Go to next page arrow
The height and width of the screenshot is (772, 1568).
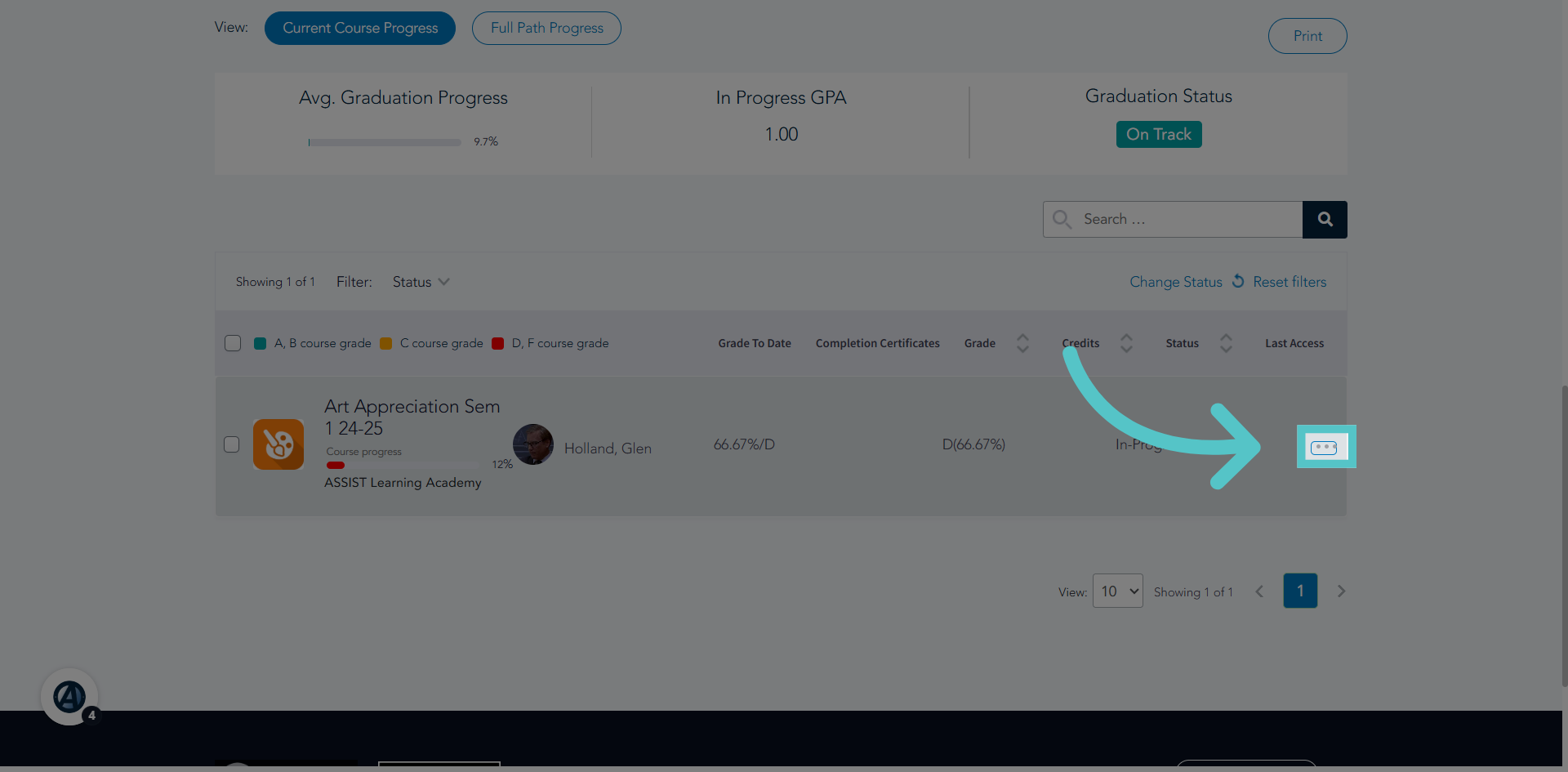(x=1341, y=591)
